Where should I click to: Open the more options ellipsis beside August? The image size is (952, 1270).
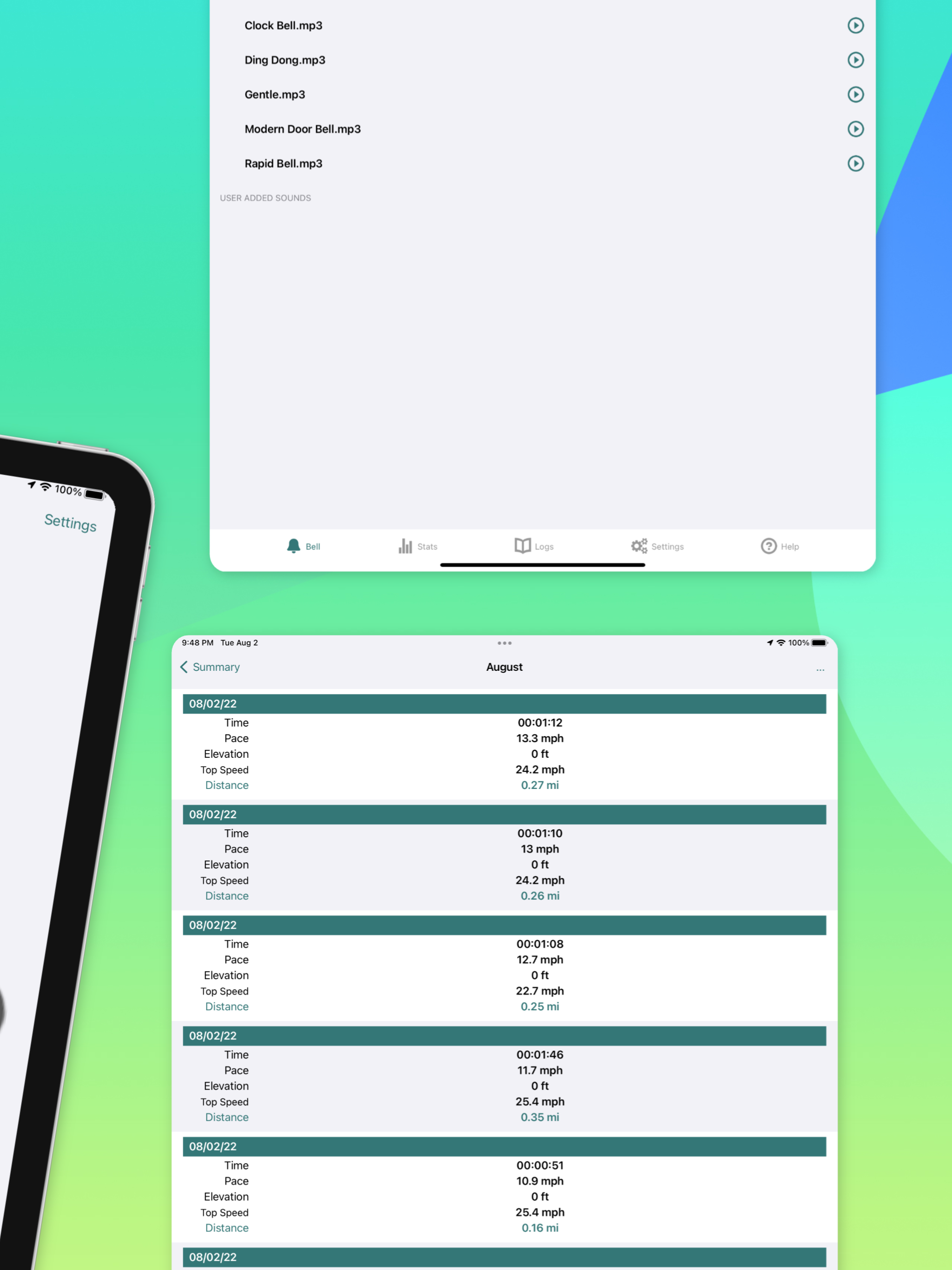point(820,669)
